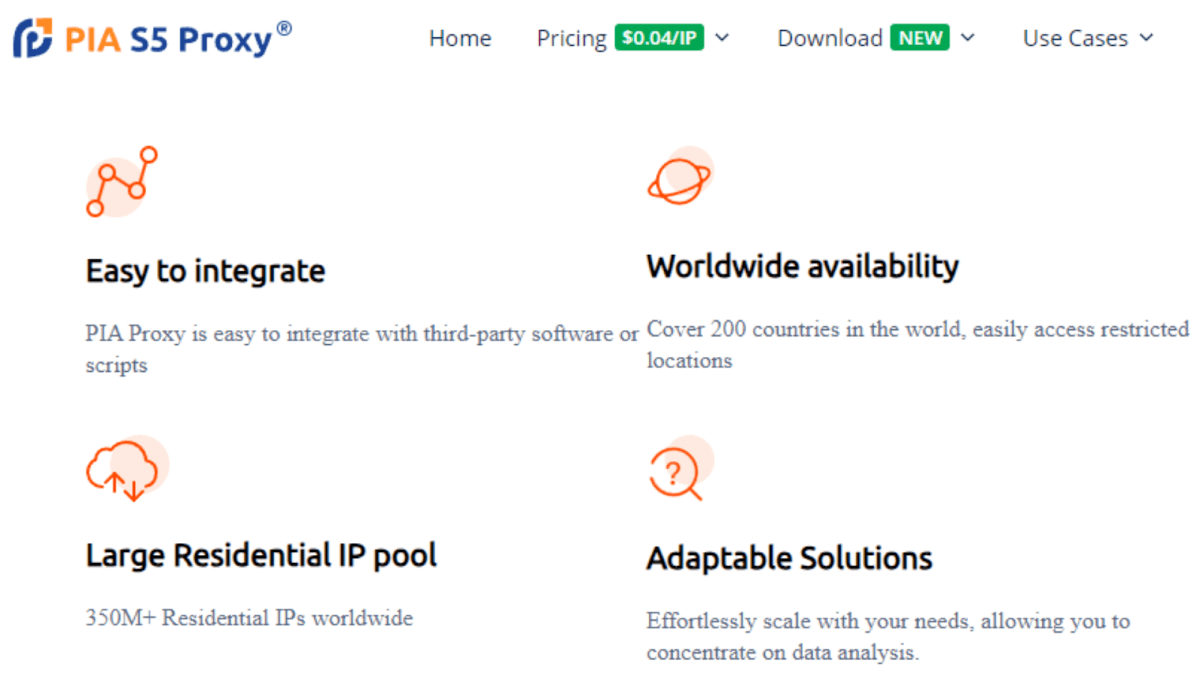The width and height of the screenshot is (1200, 675).
Task: Click the Adaptable Solutions heading
Action: point(789,558)
